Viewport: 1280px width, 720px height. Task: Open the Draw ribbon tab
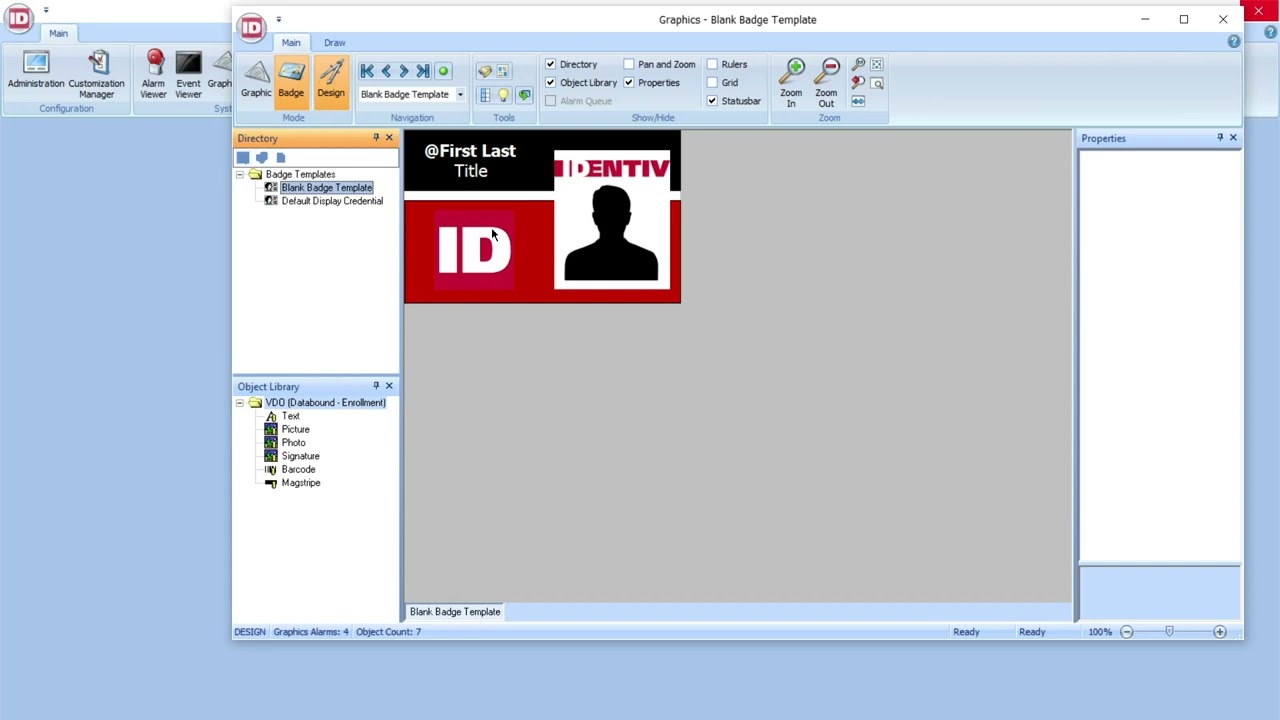point(335,43)
